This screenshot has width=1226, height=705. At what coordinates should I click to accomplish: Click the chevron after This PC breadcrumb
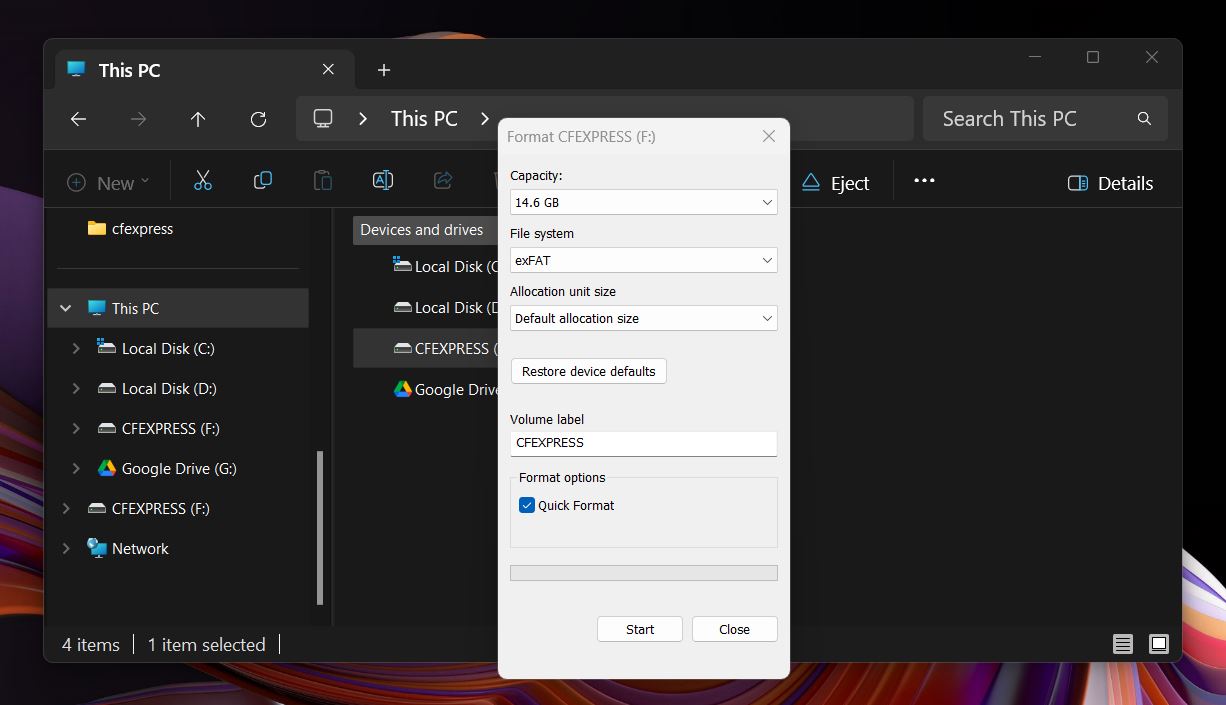[x=485, y=118]
